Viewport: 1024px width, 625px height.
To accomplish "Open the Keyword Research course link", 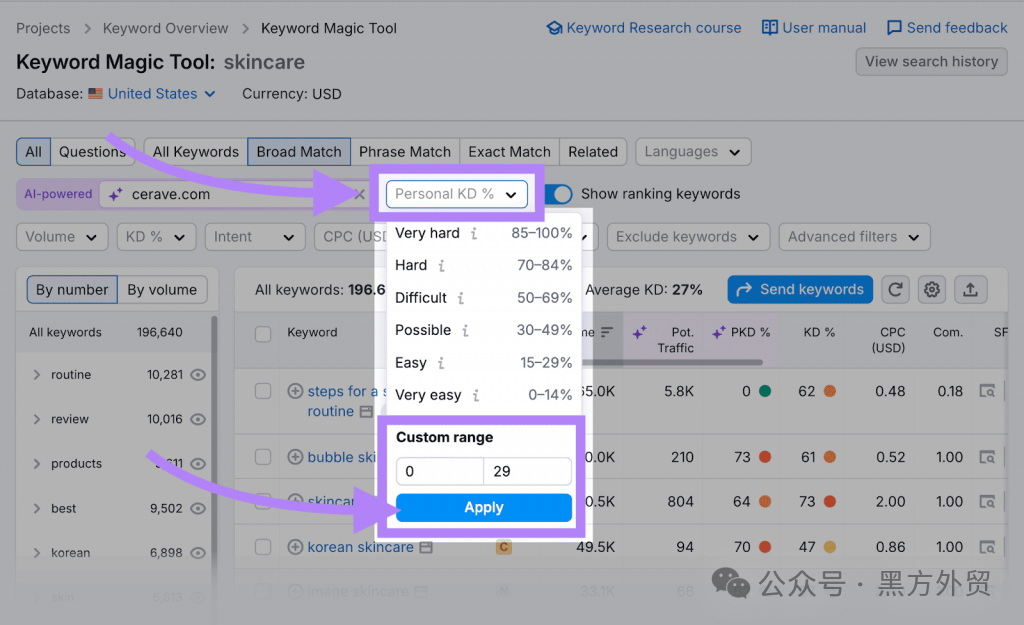I will point(644,28).
